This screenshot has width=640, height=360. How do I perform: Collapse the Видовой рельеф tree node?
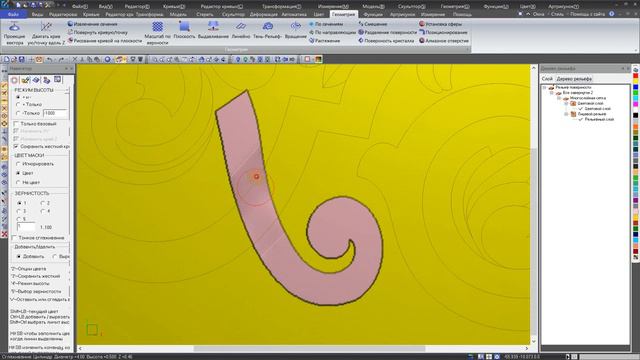[567, 114]
